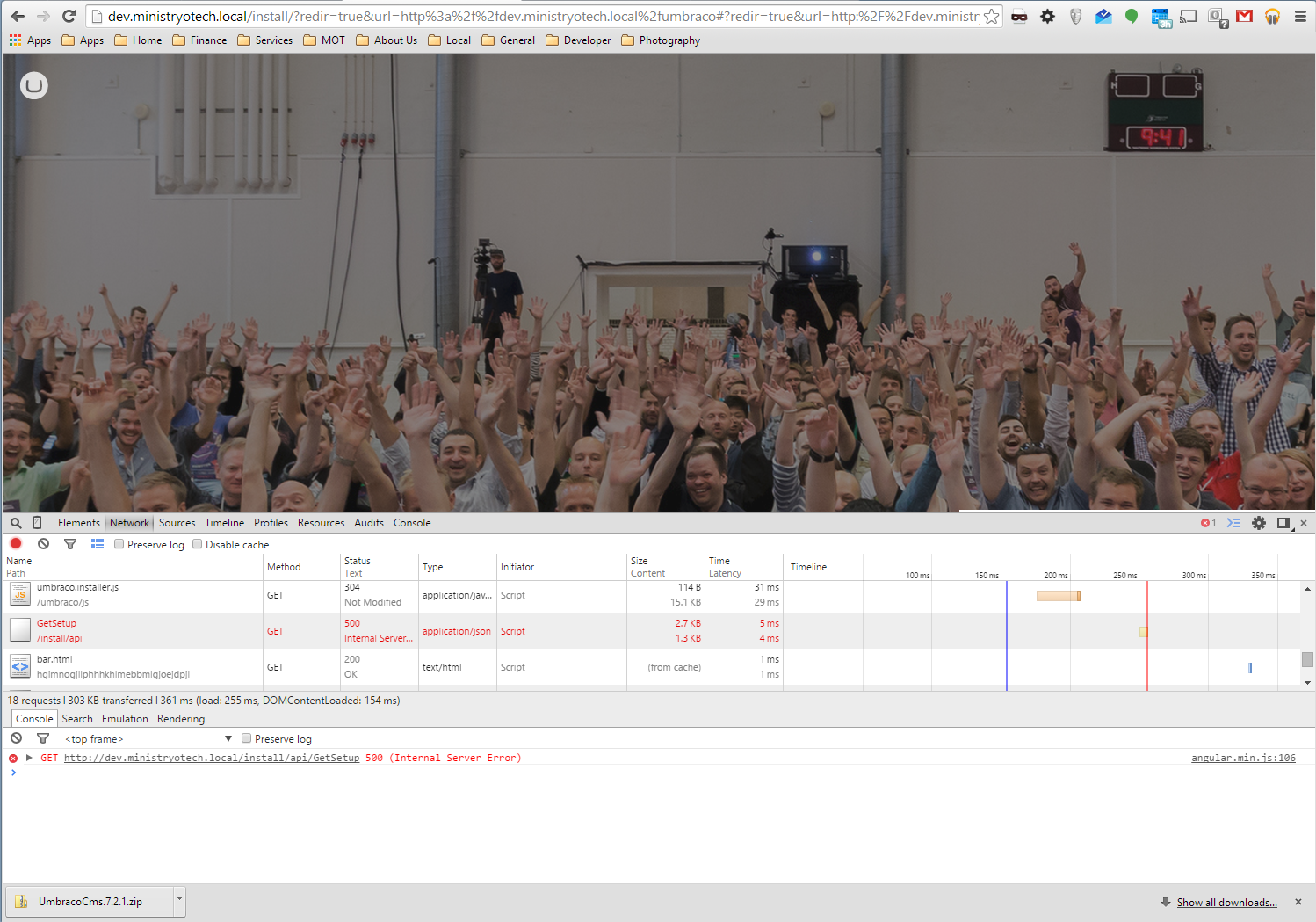
Task: Toggle the device mode phone icon
Action: pyautogui.click(x=37, y=523)
